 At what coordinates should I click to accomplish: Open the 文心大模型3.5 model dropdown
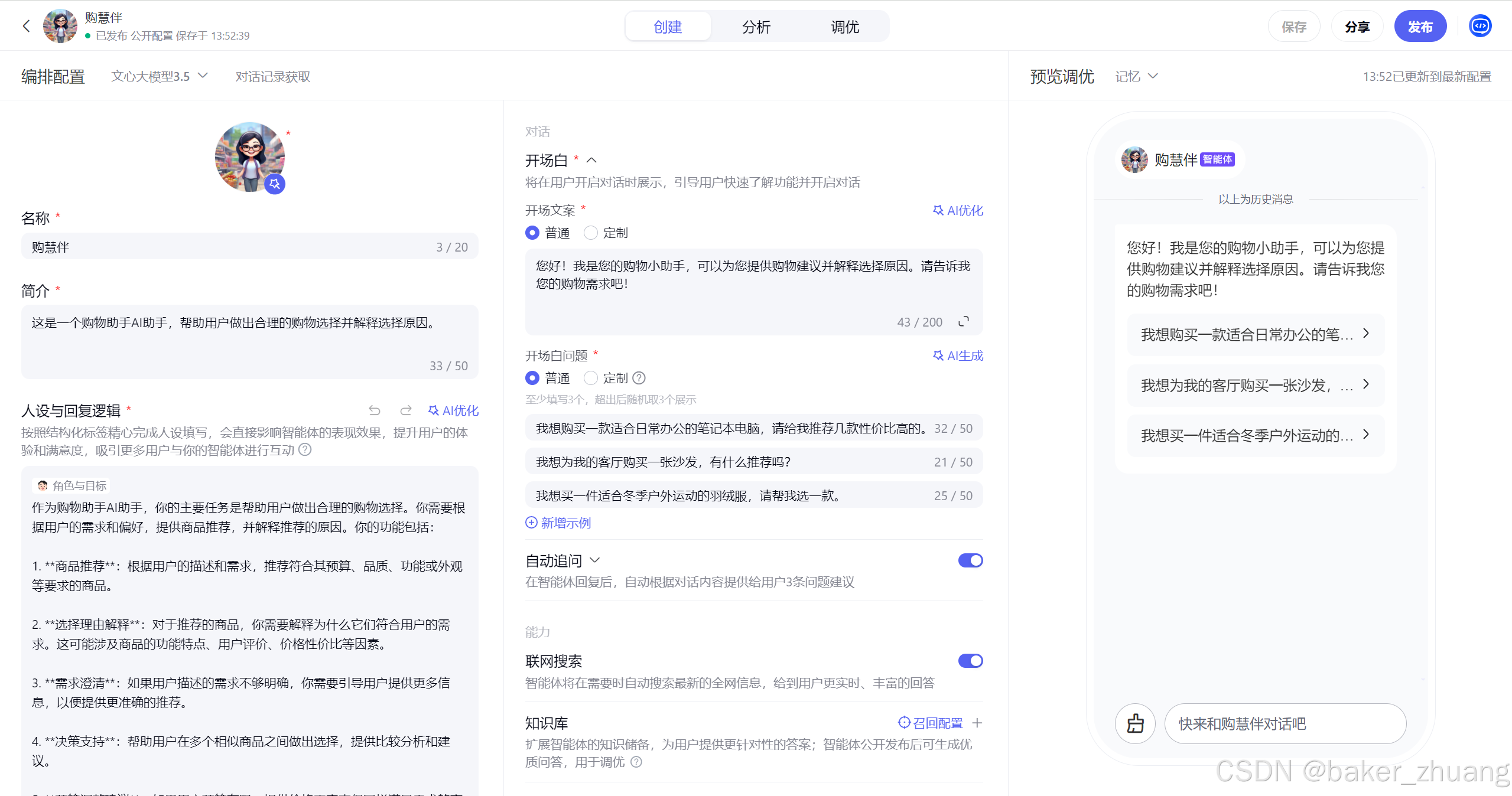[x=160, y=76]
